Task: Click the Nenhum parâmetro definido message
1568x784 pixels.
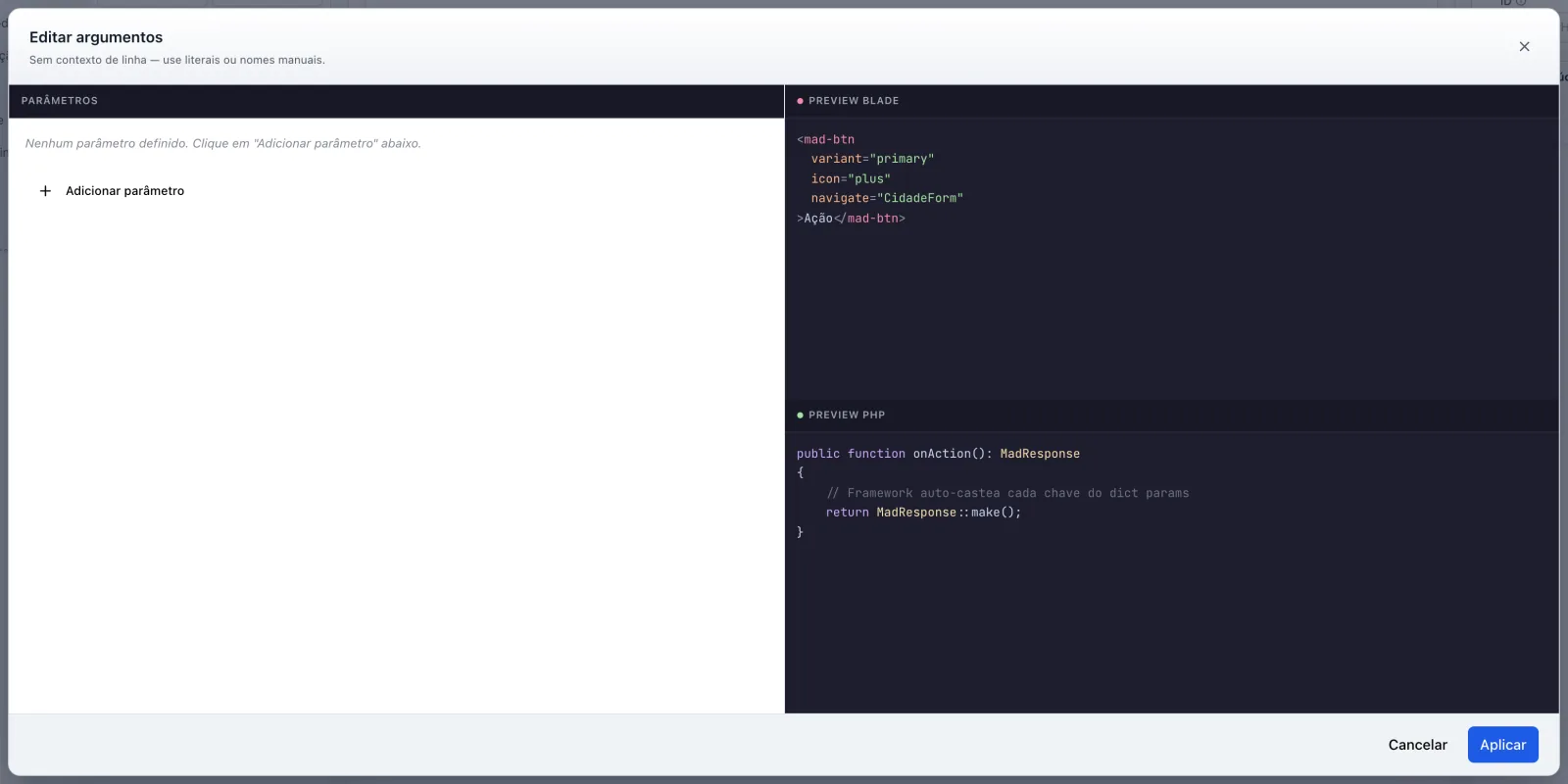Action: pos(222,143)
